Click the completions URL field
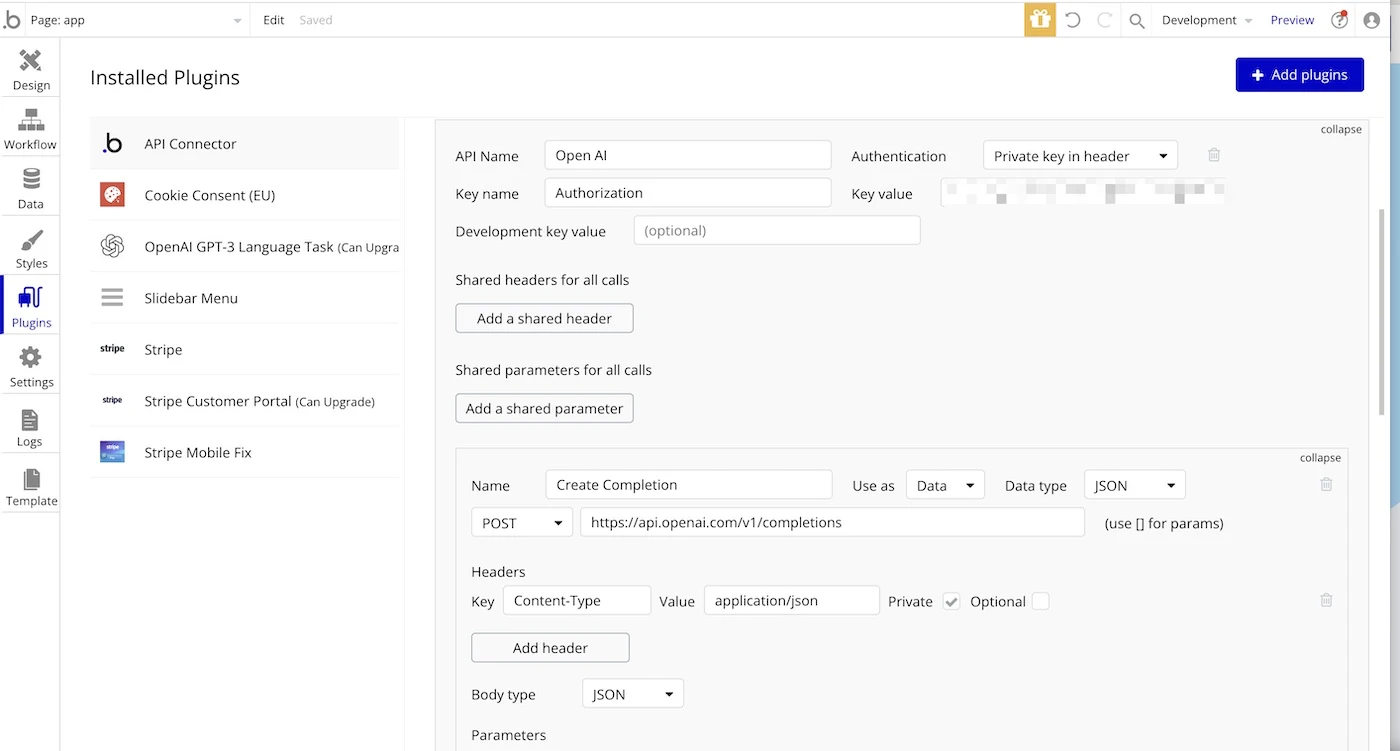The width and height of the screenshot is (1400, 751). click(832, 522)
